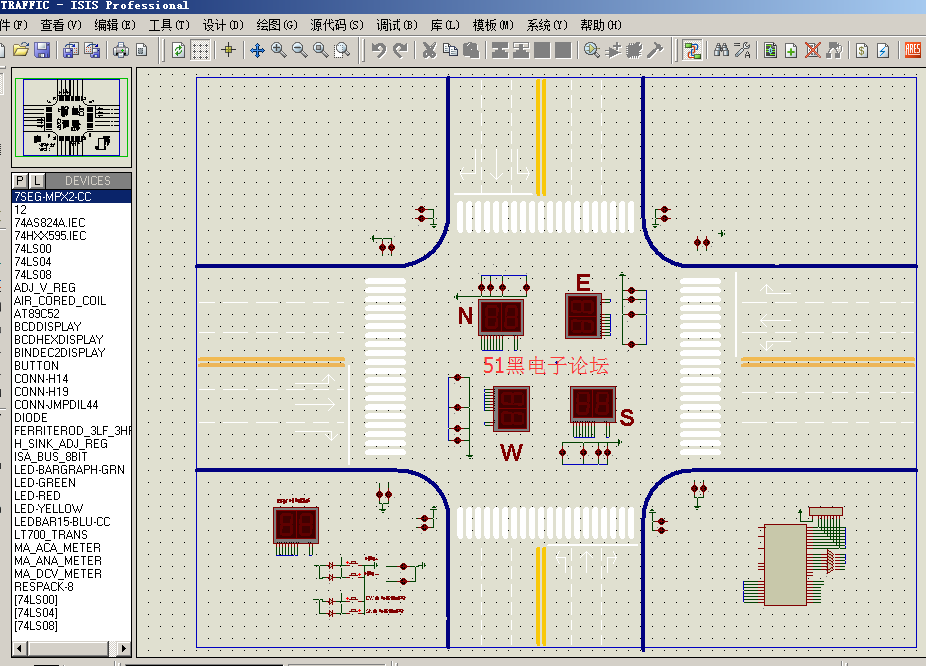Viewport: 926px width, 666px height.
Task: Select RESPACK-8 in the devices list
Action: click(x=71, y=586)
